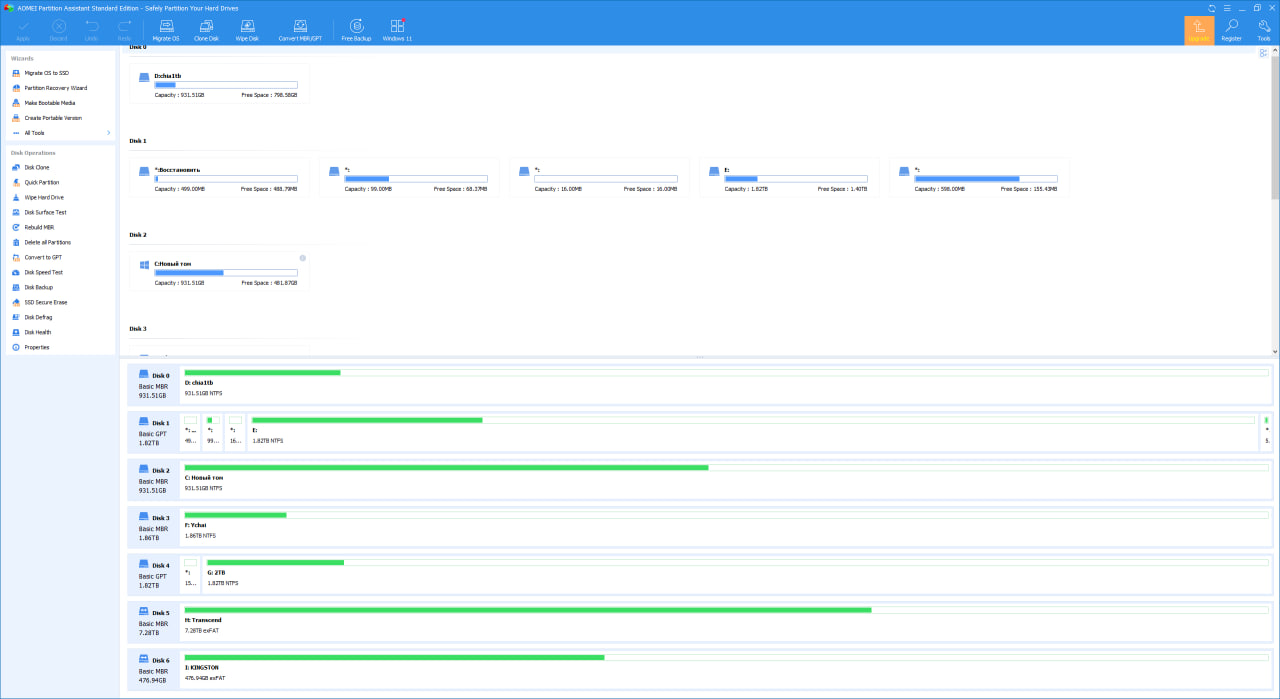Select the Disk 1 Basic GPT header block
Screen dimensions: 1280x699
pyautogui.click(x=153, y=431)
